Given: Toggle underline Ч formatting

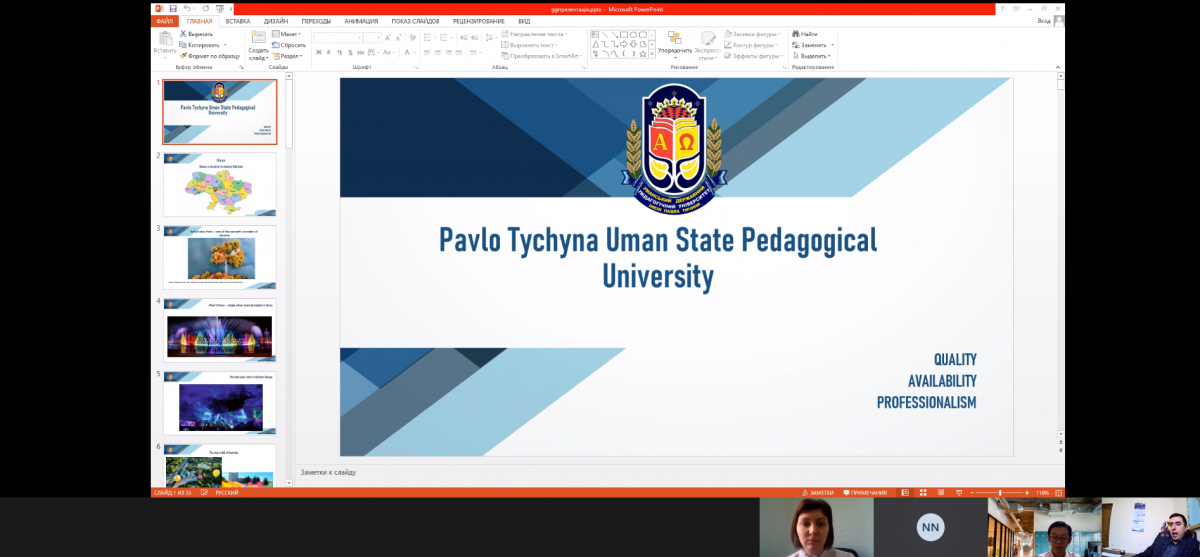Looking at the screenshot, I should point(338,52).
